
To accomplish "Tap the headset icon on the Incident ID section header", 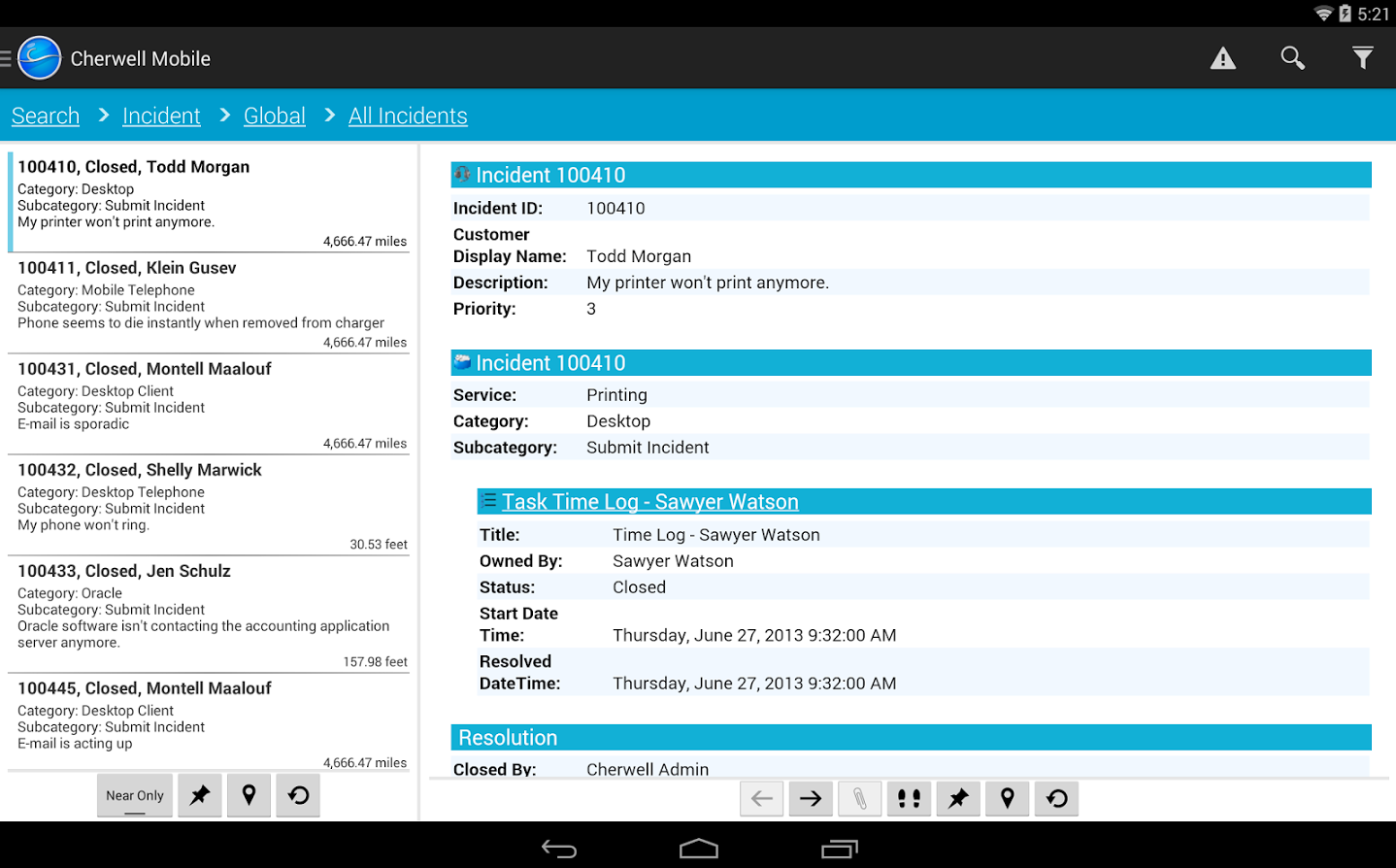I will tap(462, 175).
